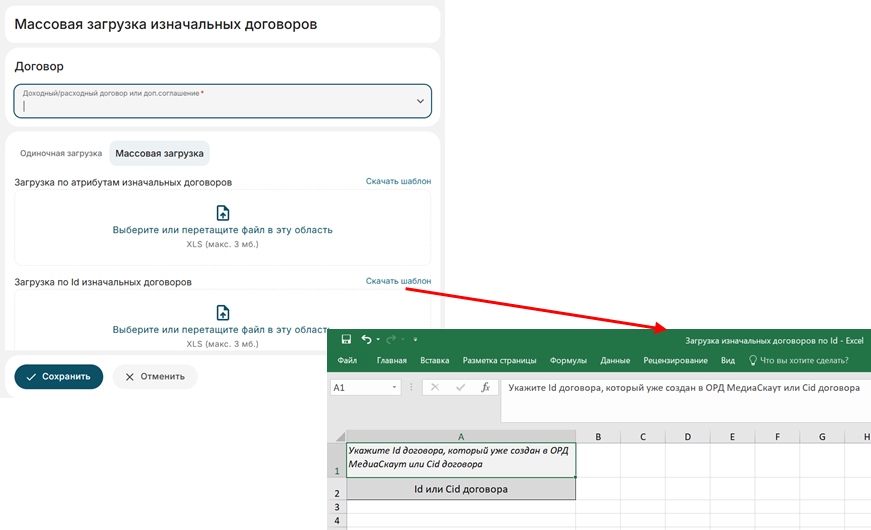Viewport: 871px width, 530px height.
Task: Click the Excel Save icon in quick access toolbar
Action: pyautogui.click(x=346, y=340)
